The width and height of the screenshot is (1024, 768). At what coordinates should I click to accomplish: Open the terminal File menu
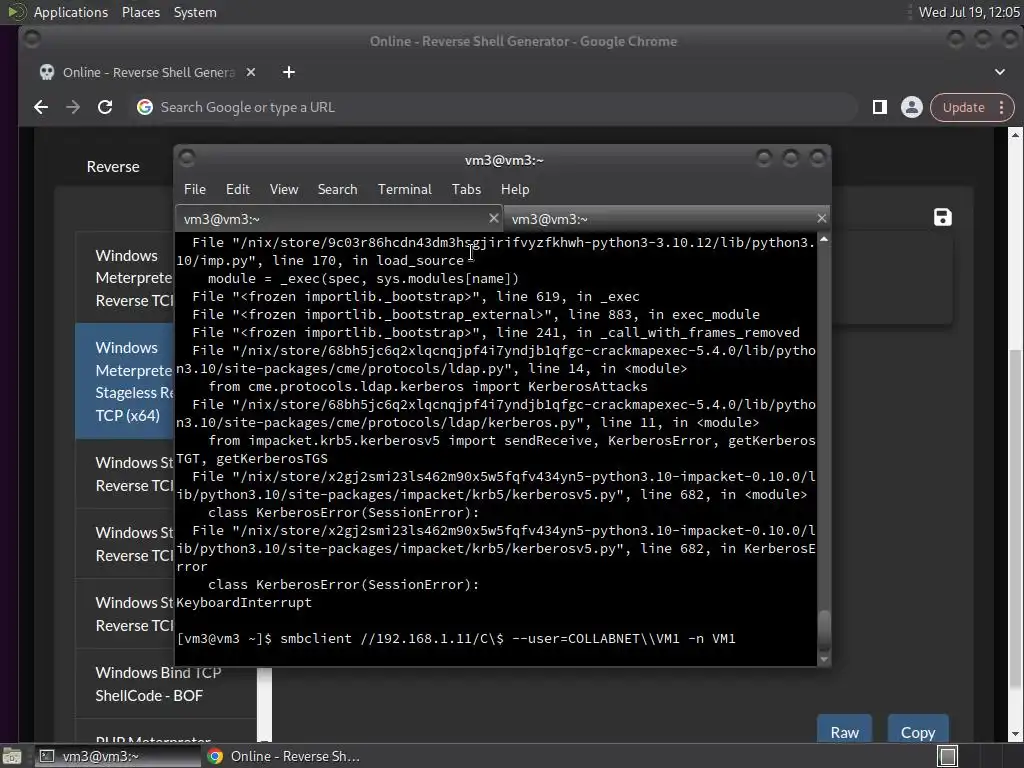(195, 189)
